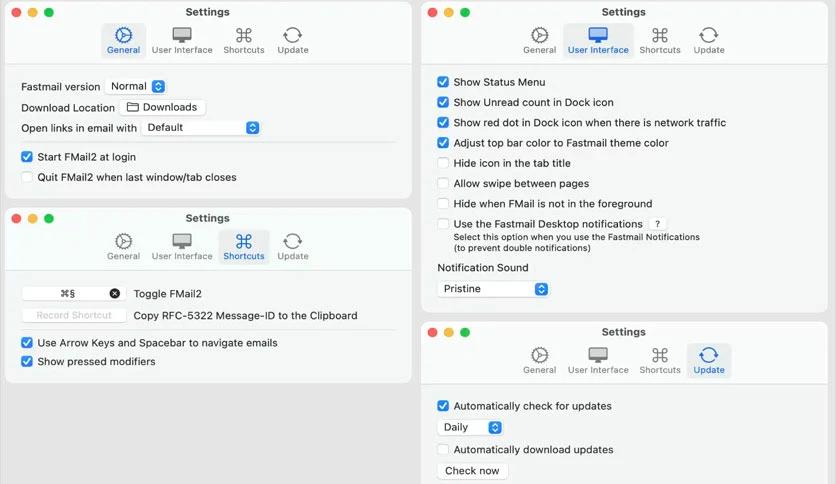The width and height of the screenshot is (836, 484).
Task: Open User Interface tab in Shortcuts settings window
Action: (x=182, y=247)
